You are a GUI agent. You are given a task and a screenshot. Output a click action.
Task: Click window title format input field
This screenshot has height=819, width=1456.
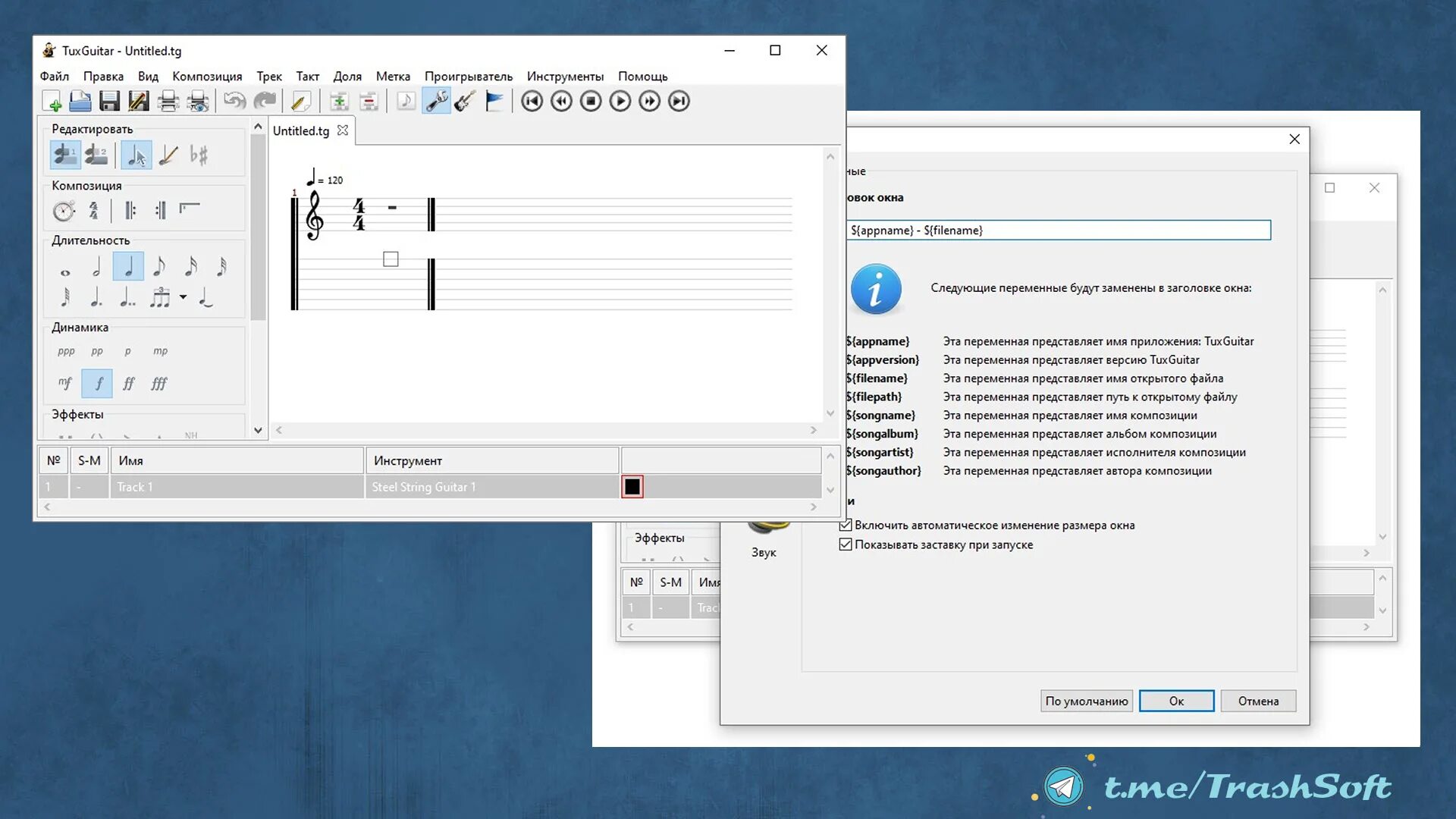(1059, 230)
